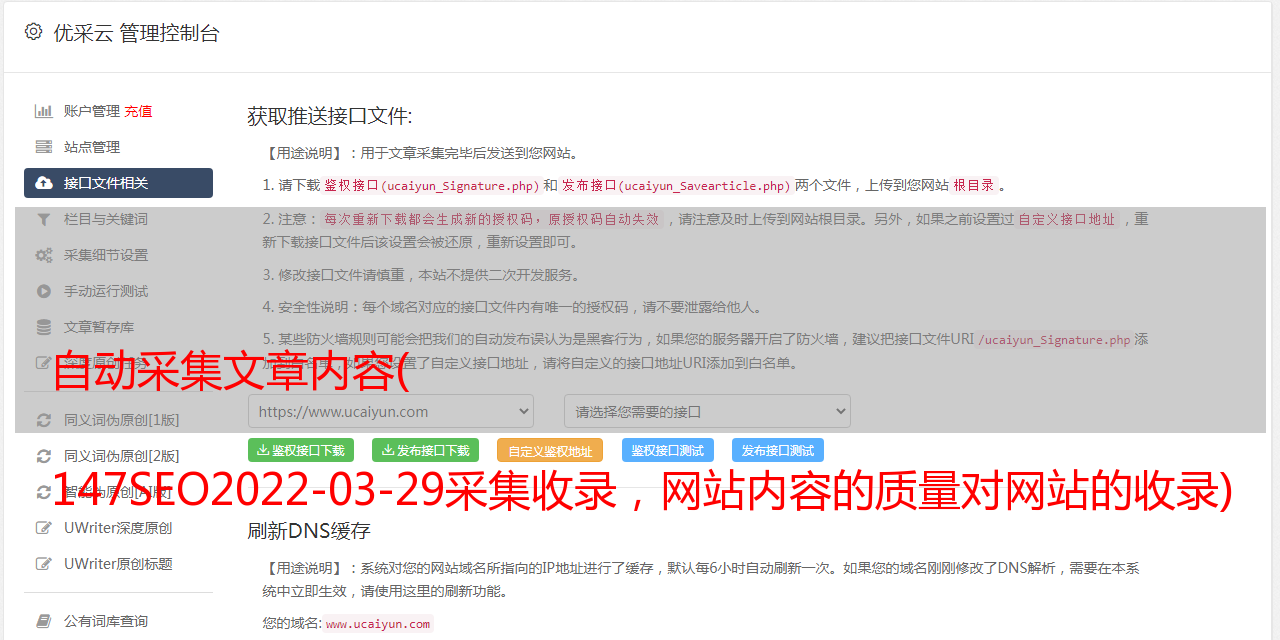The height and width of the screenshot is (640, 1280).
Task: Open 手动运行测试 in the sidebar
Action: point(106,291)
